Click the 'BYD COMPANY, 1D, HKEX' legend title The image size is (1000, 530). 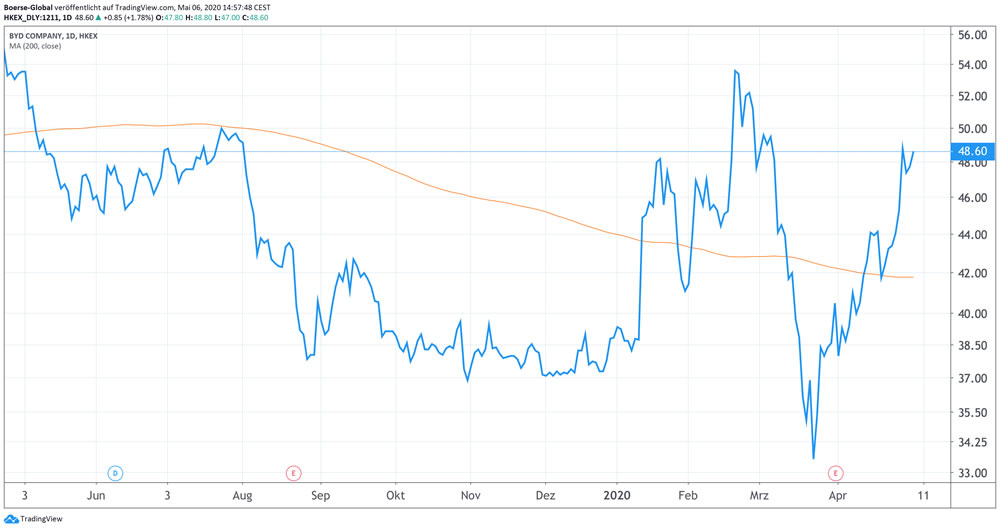pyautogui.click(x=53, y=36)
